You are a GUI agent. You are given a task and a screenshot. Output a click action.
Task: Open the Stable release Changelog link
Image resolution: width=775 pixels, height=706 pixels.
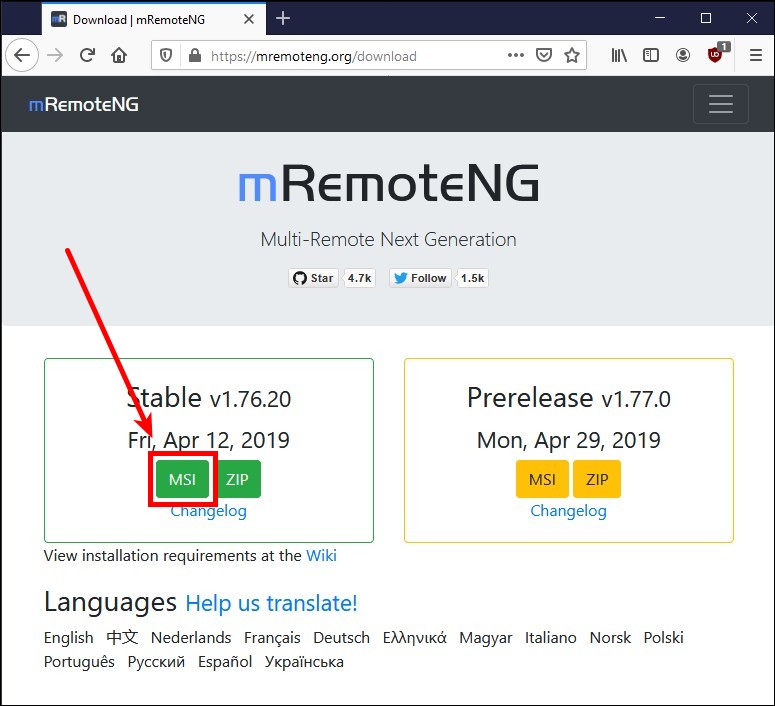pos(208,511)
